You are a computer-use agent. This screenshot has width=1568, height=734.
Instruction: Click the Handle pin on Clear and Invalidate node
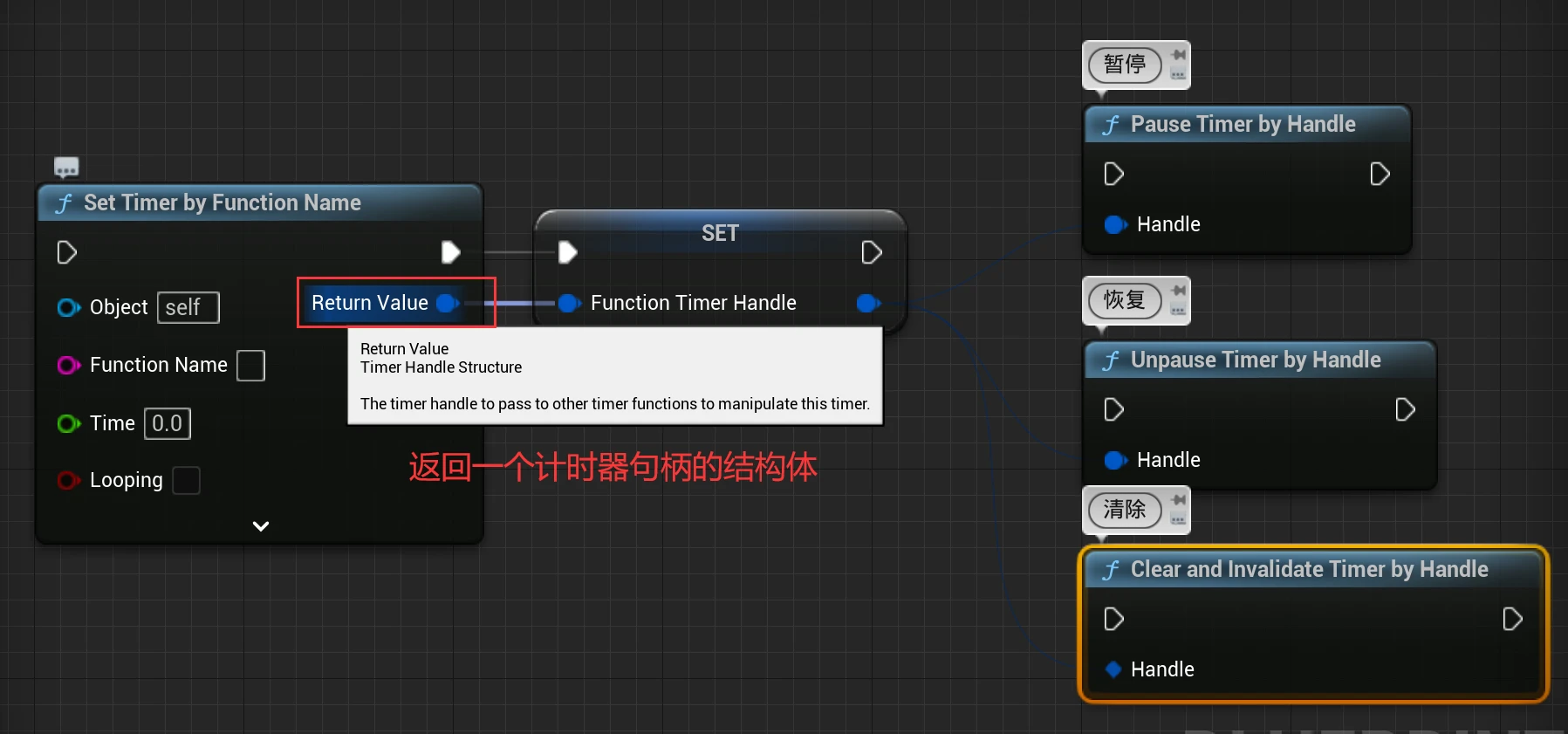(1113, 669)
